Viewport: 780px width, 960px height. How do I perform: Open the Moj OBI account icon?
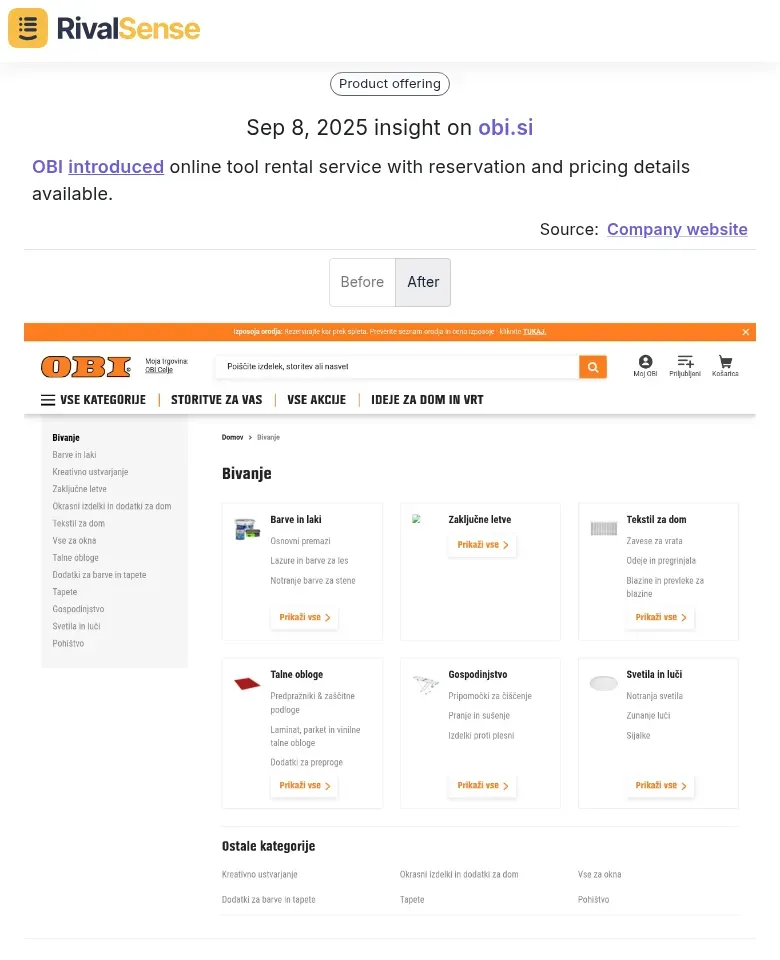[x=645, y=366]
